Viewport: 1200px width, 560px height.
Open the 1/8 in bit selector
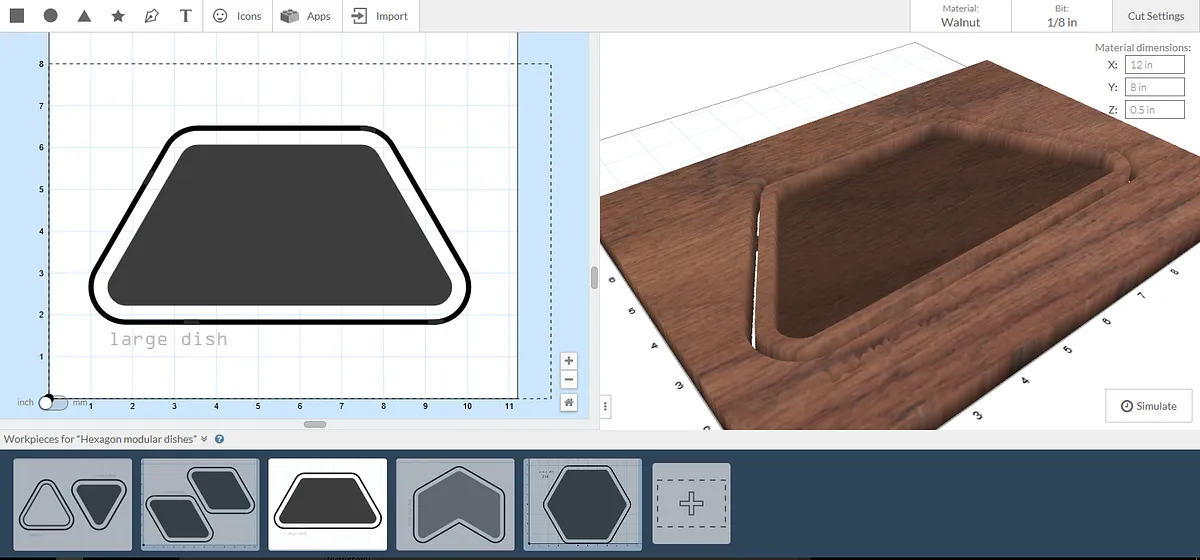[x=1062, y=16]
